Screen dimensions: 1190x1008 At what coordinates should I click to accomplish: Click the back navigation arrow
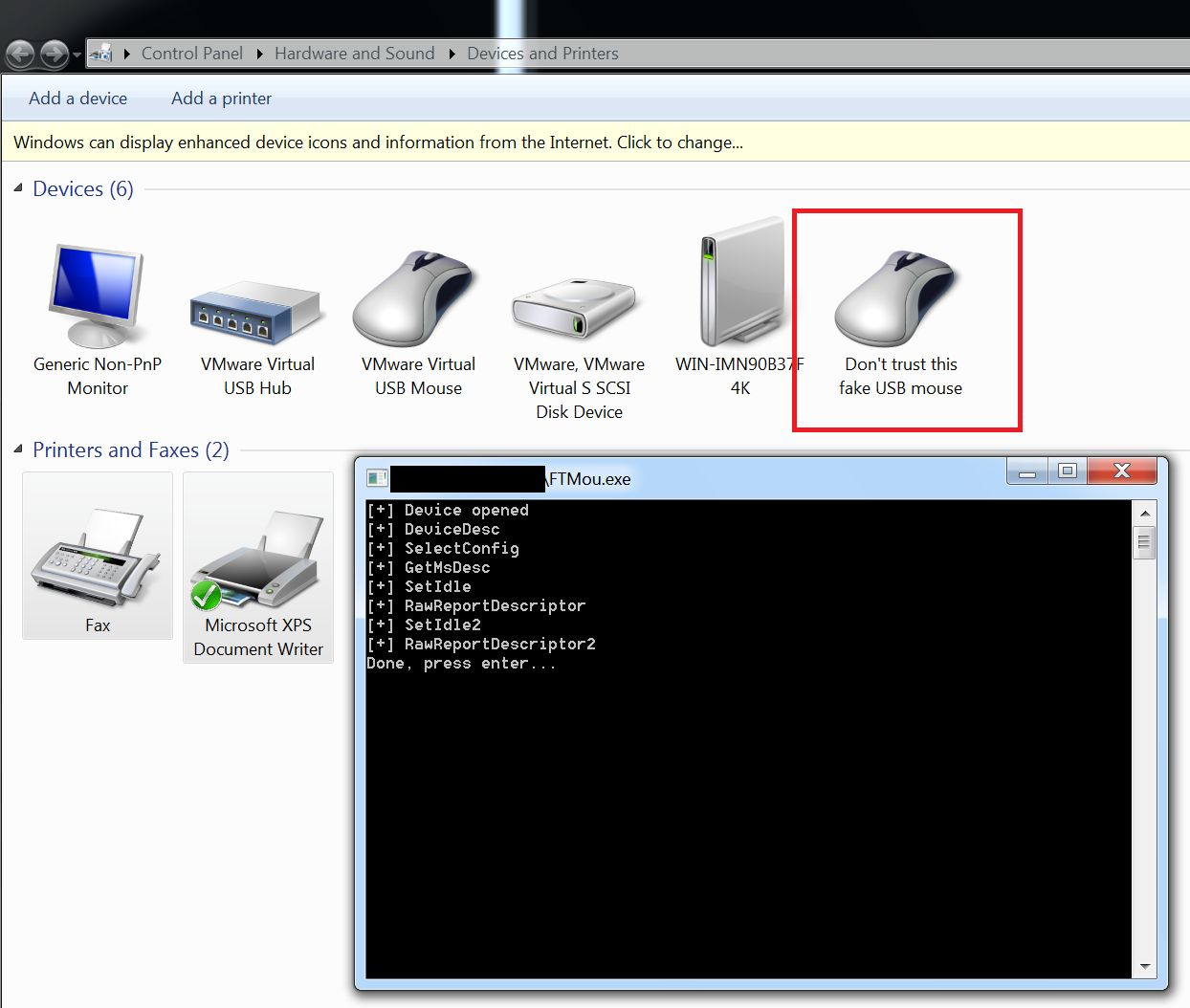[19, 55]
